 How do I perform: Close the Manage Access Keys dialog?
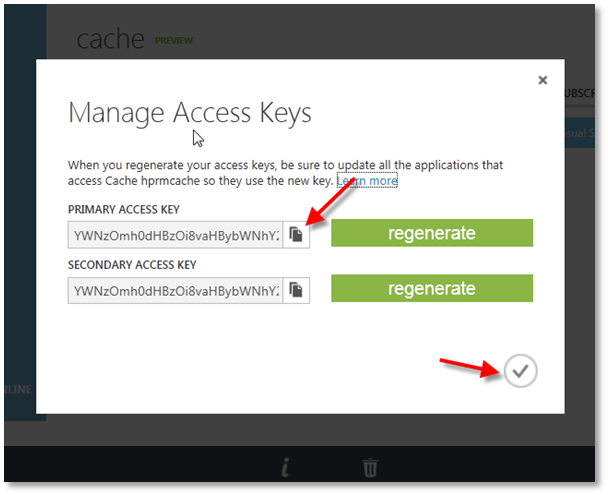[543, 80]
